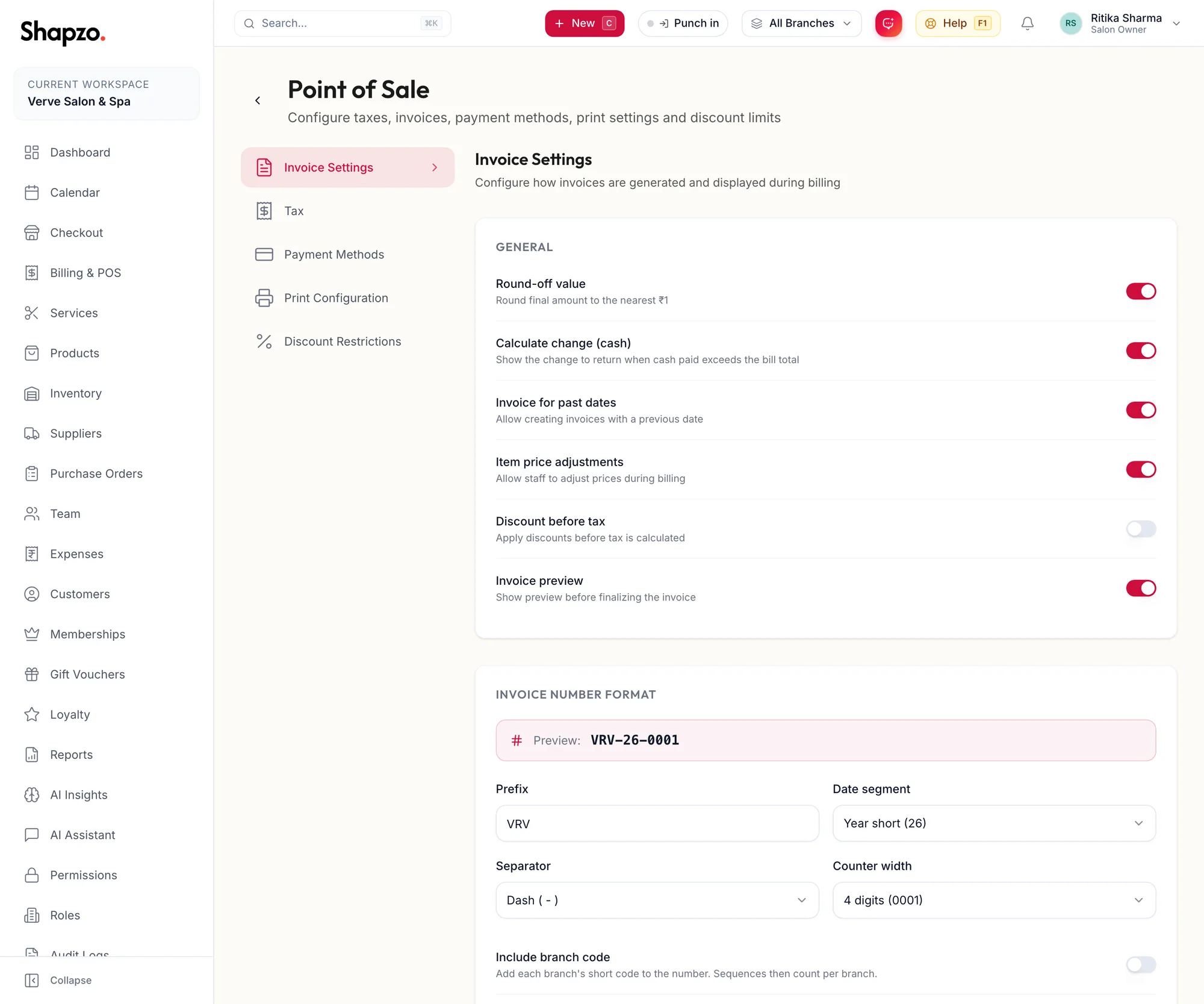Click the Punch in button
The image size is (1204, 1004).
pyautogui.click(x=683, y=23)
